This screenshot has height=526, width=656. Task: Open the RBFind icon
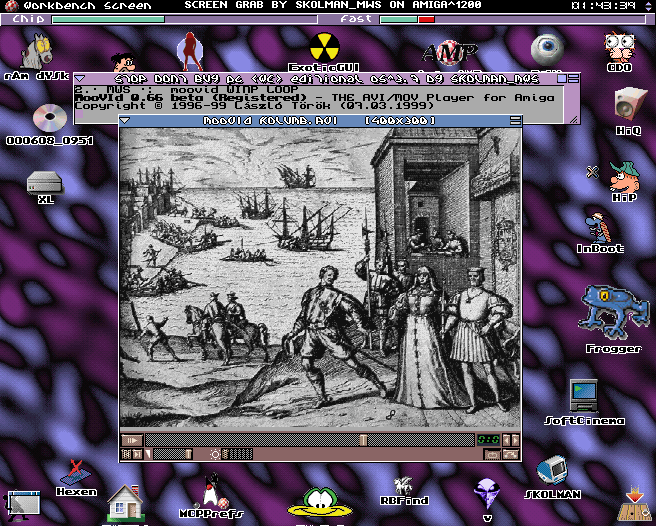(x=404, y=491)
